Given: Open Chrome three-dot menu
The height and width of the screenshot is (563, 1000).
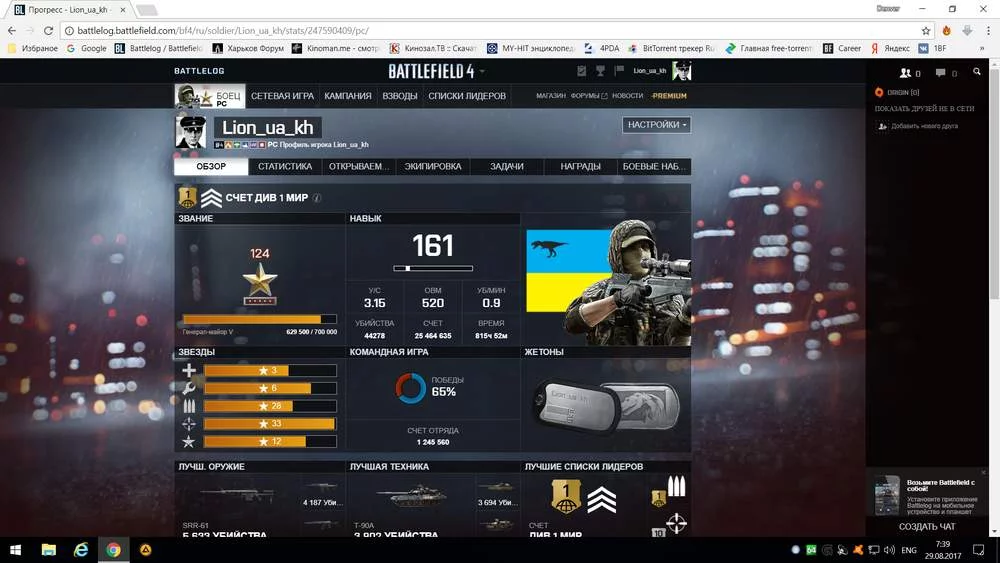Looking at the screenshot, I should 988,31.
